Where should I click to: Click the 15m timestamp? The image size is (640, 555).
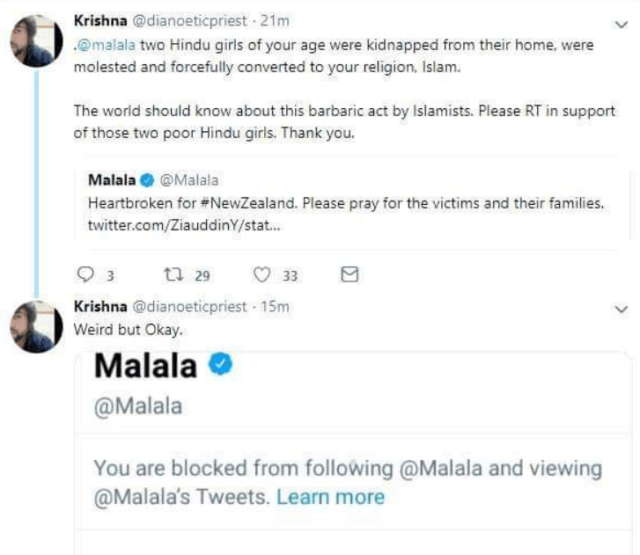pyautogui.click(x=275, y=307)
